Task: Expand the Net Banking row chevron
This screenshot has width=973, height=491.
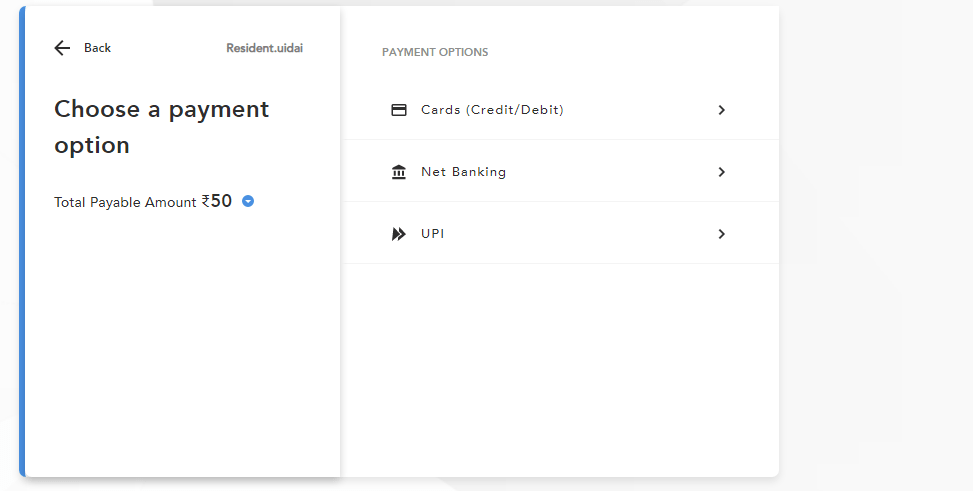Action: point(722,172)
